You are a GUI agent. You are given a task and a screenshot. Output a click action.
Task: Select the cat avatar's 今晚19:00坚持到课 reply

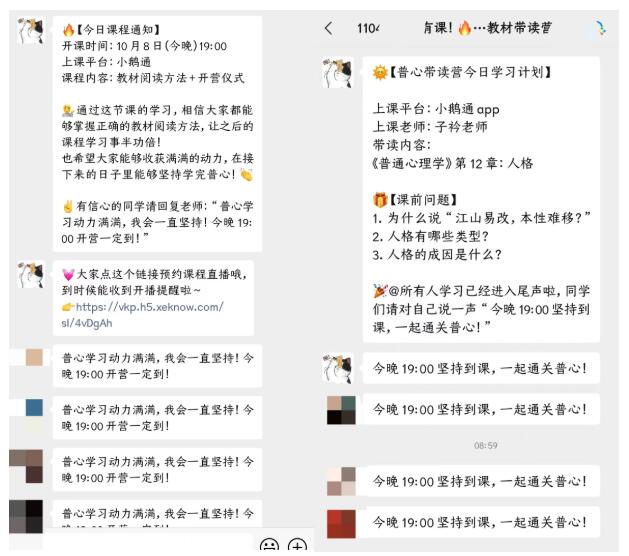click(481, 368)
